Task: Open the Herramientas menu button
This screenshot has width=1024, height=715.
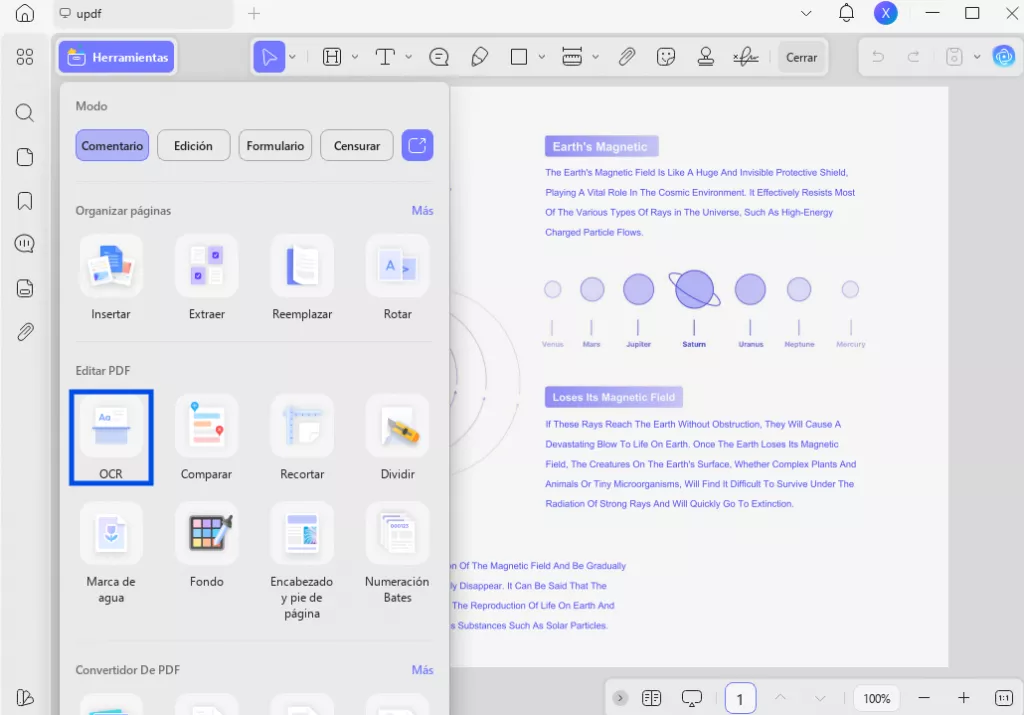Action: [x=117, y=57]
